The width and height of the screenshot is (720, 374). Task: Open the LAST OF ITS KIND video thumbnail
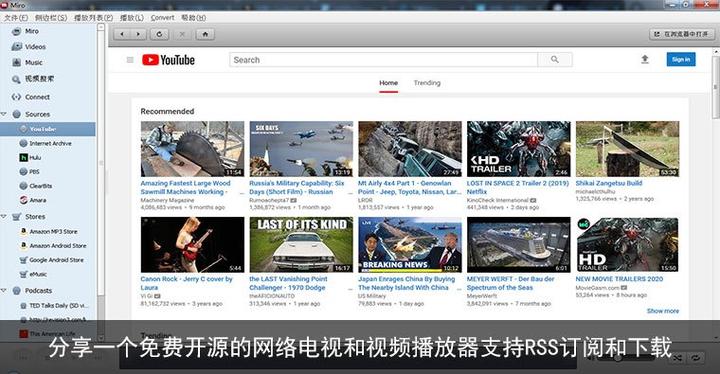point(301,244)
